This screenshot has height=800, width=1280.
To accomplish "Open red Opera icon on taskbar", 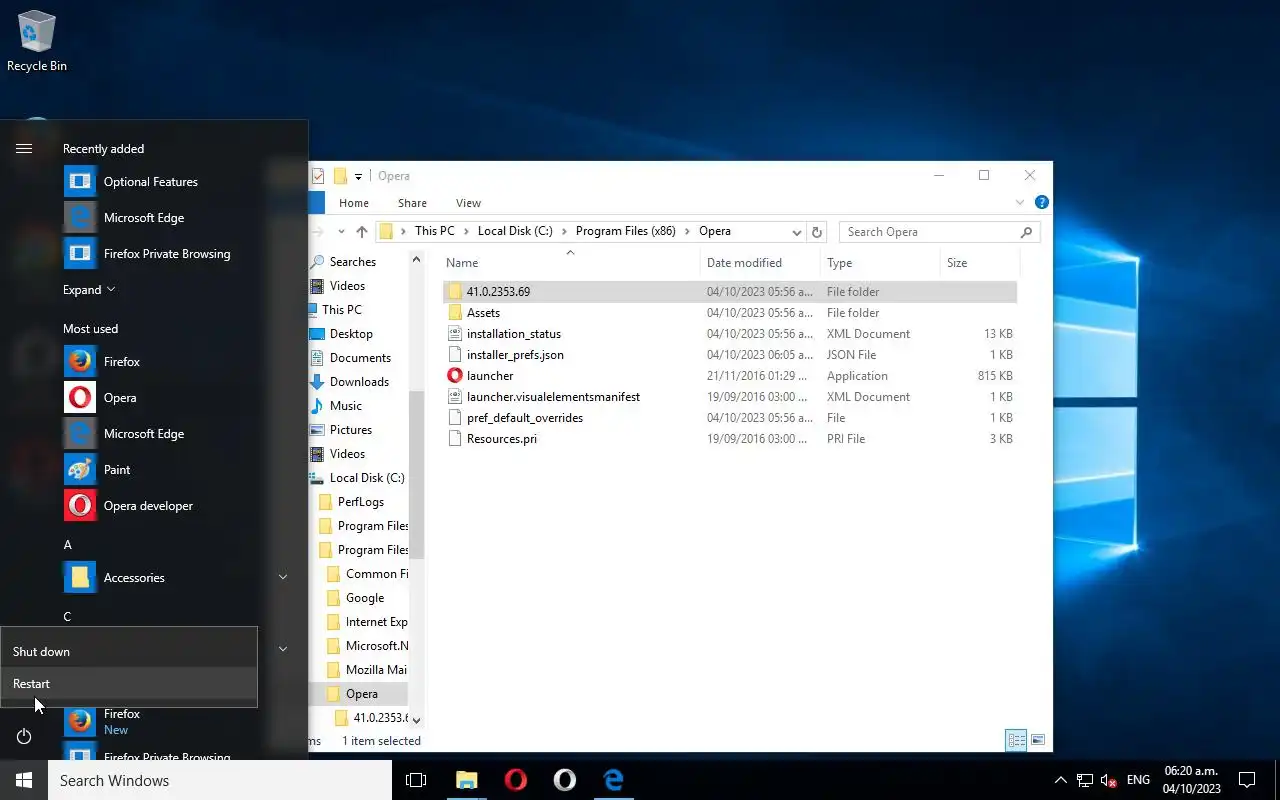I will pos(515,780).
